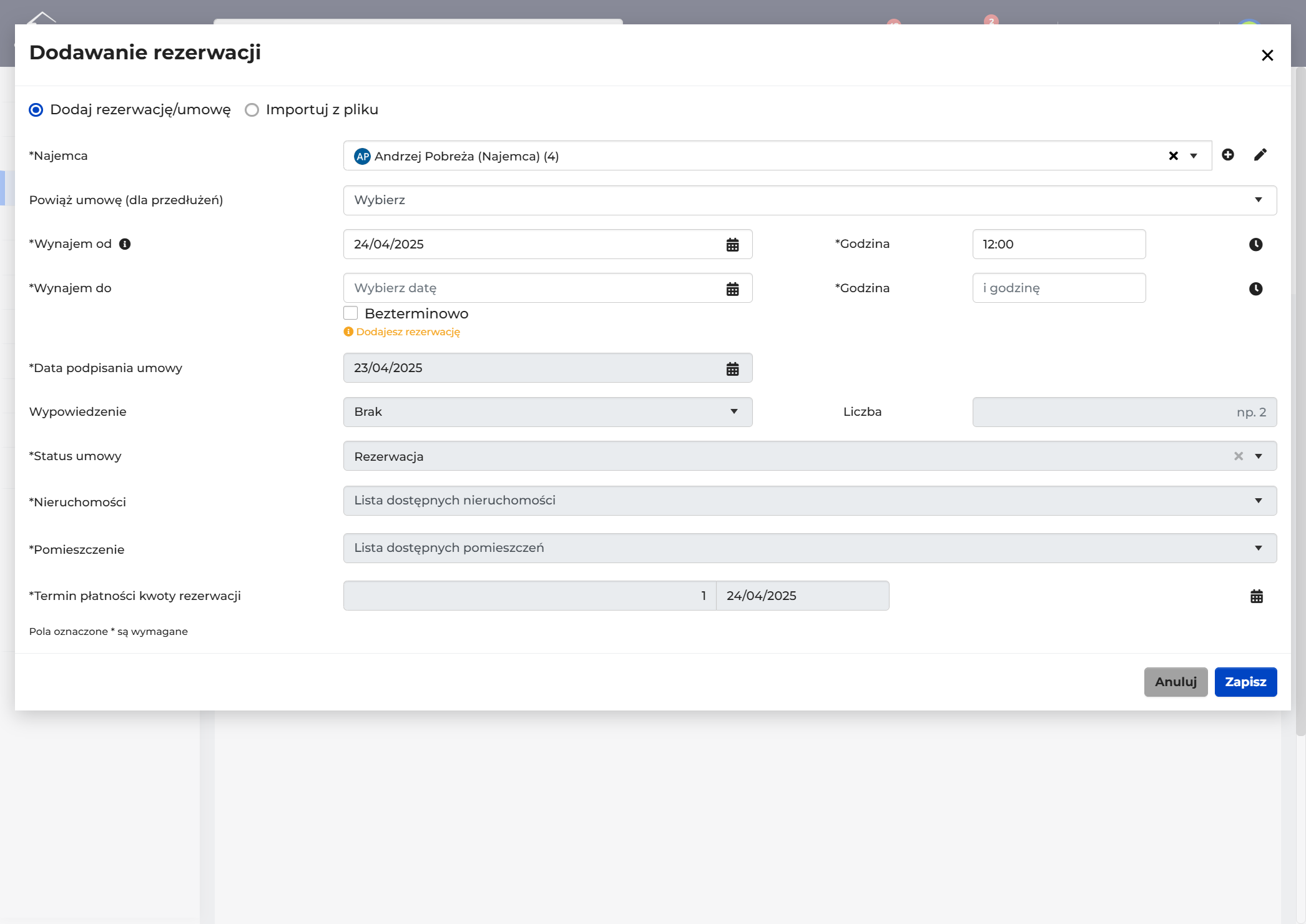Viewport: 1306px width, 924px height.
Task: Click the Liczba field with placeholder np. 2
Action: click(1125, 412)
